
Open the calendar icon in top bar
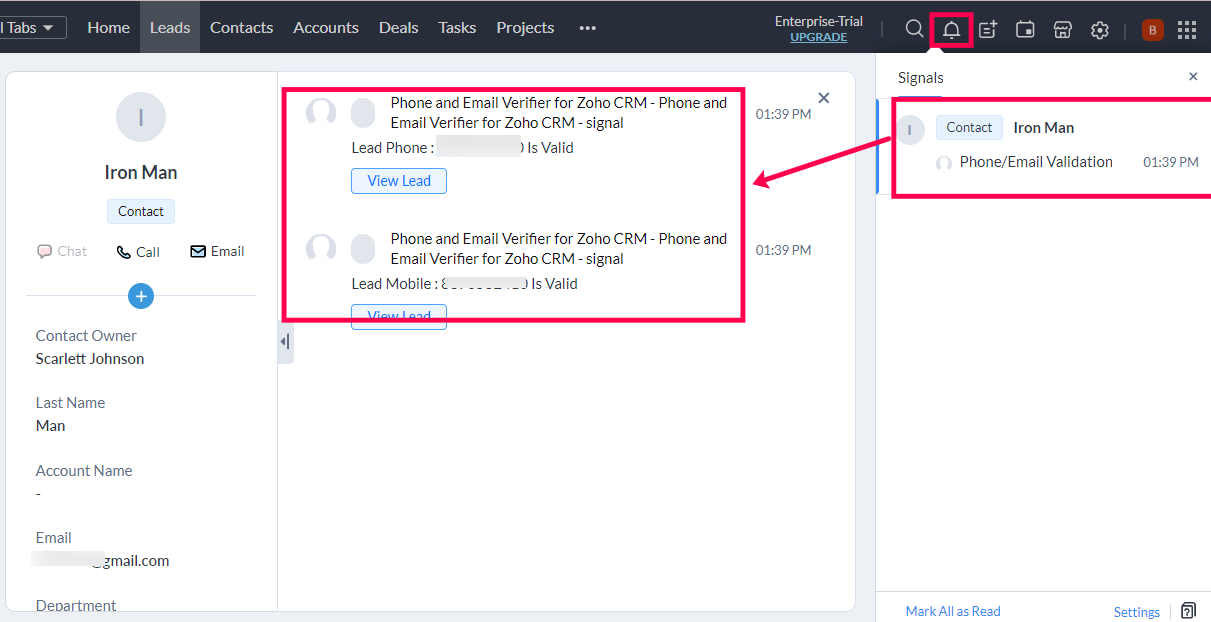[1025, 29]
